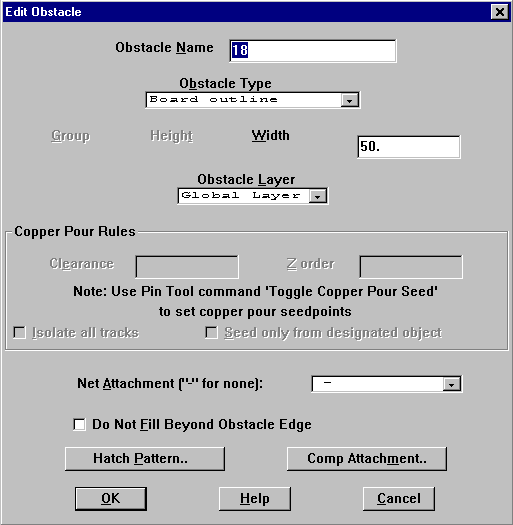Toggle Isolate all tracks checkbox
The image size is (513, 525).
(x=19, y=333)
